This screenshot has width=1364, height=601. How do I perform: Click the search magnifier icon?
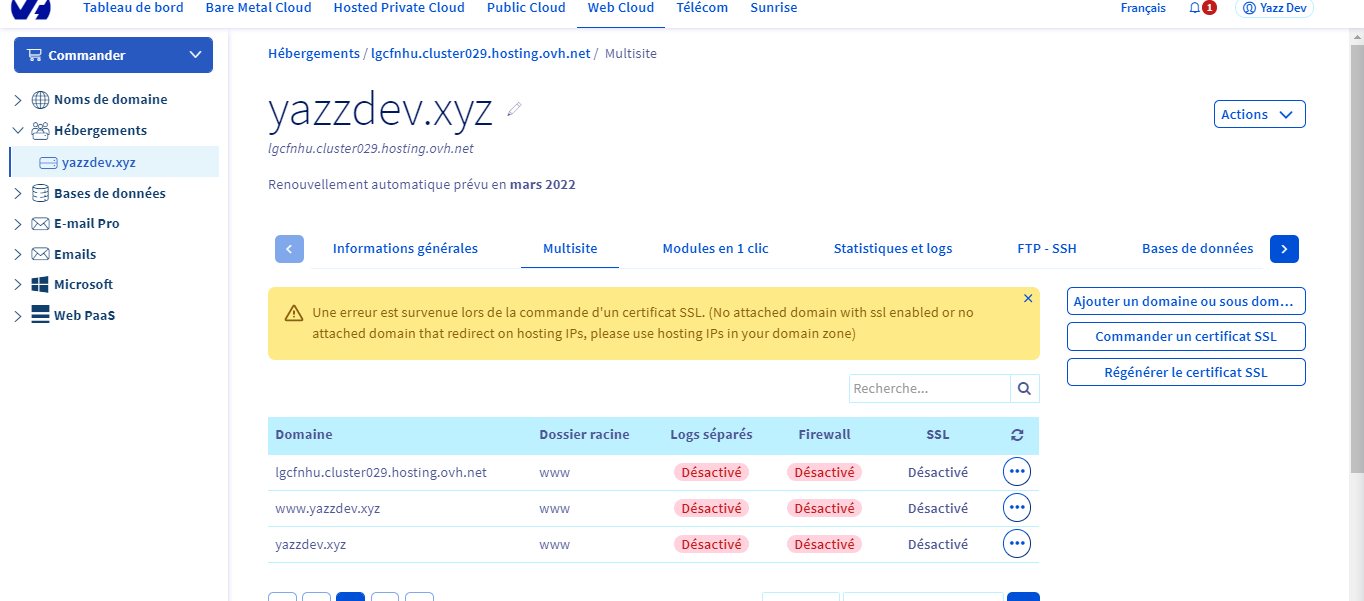1024,389
